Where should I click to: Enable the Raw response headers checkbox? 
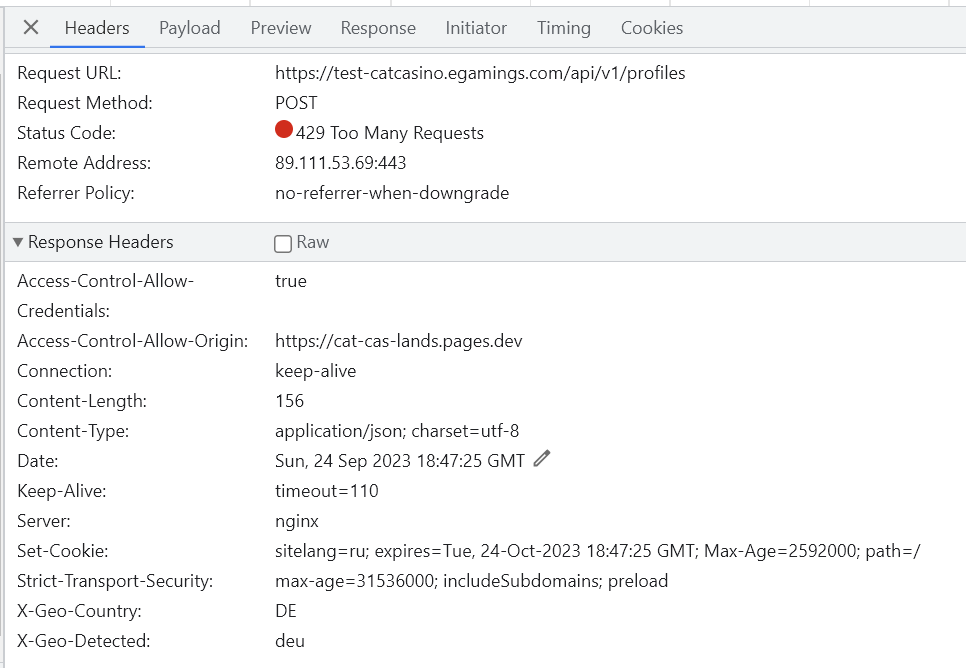(x=283, y=243)
